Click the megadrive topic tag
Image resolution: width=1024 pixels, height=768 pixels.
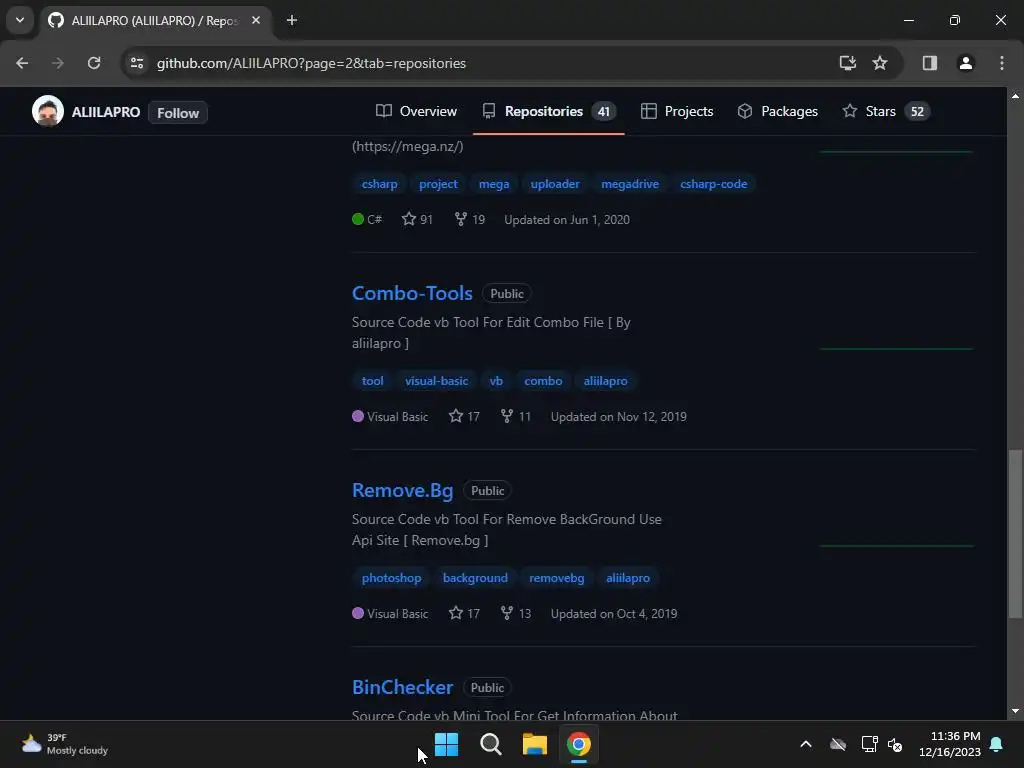(x=630, y=184)
